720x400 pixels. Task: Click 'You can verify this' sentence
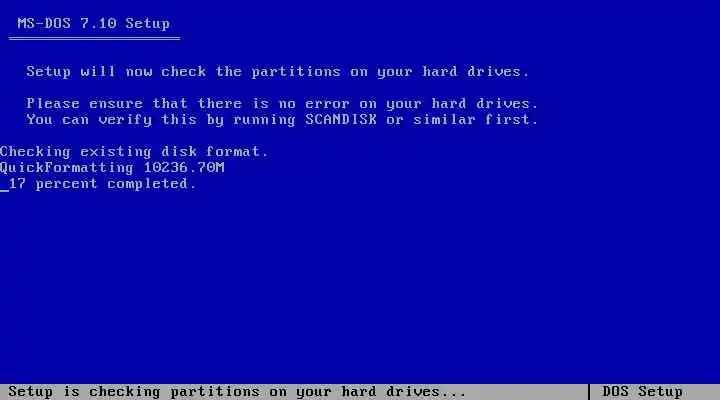282,120
